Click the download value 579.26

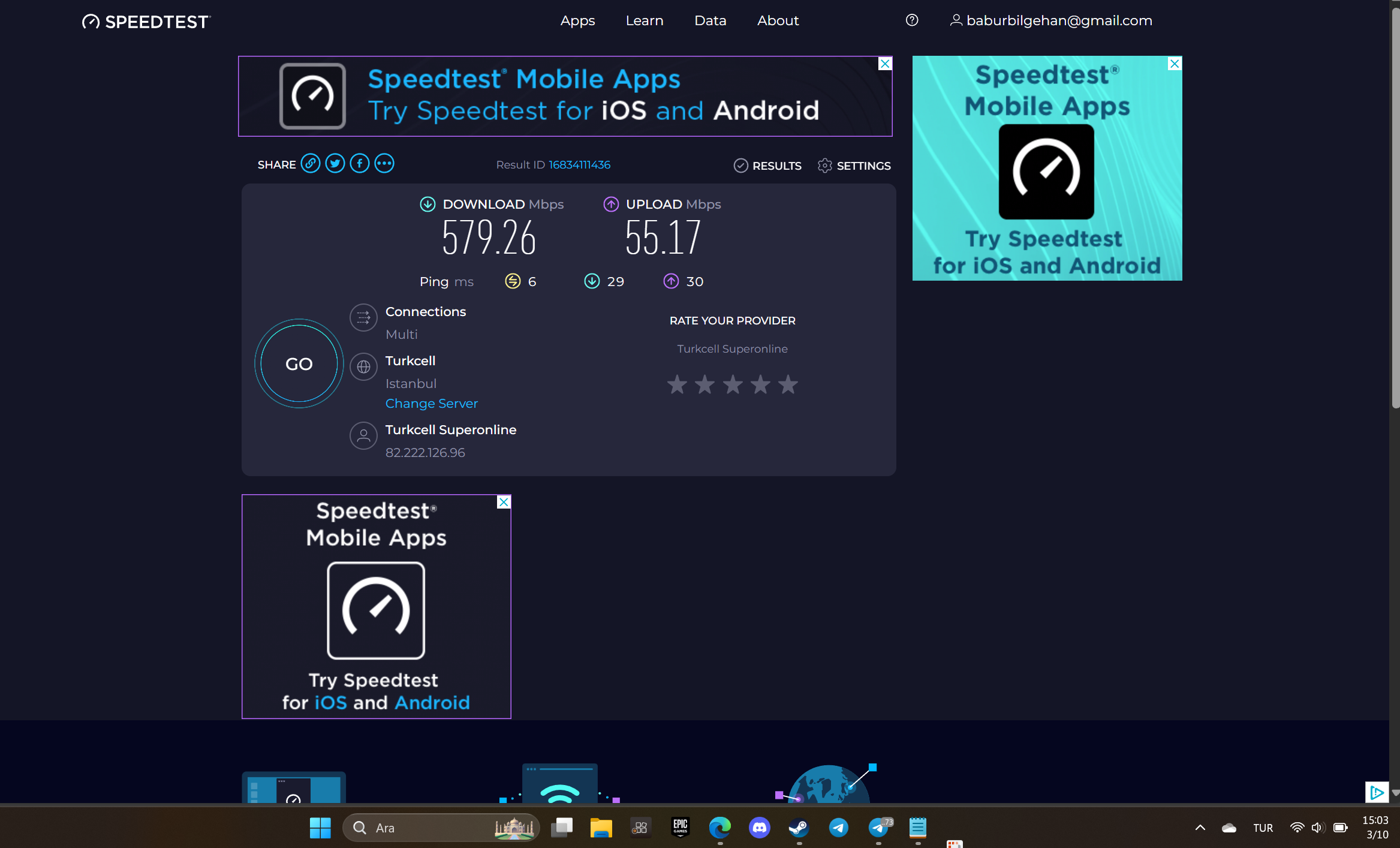click(489, 237)
